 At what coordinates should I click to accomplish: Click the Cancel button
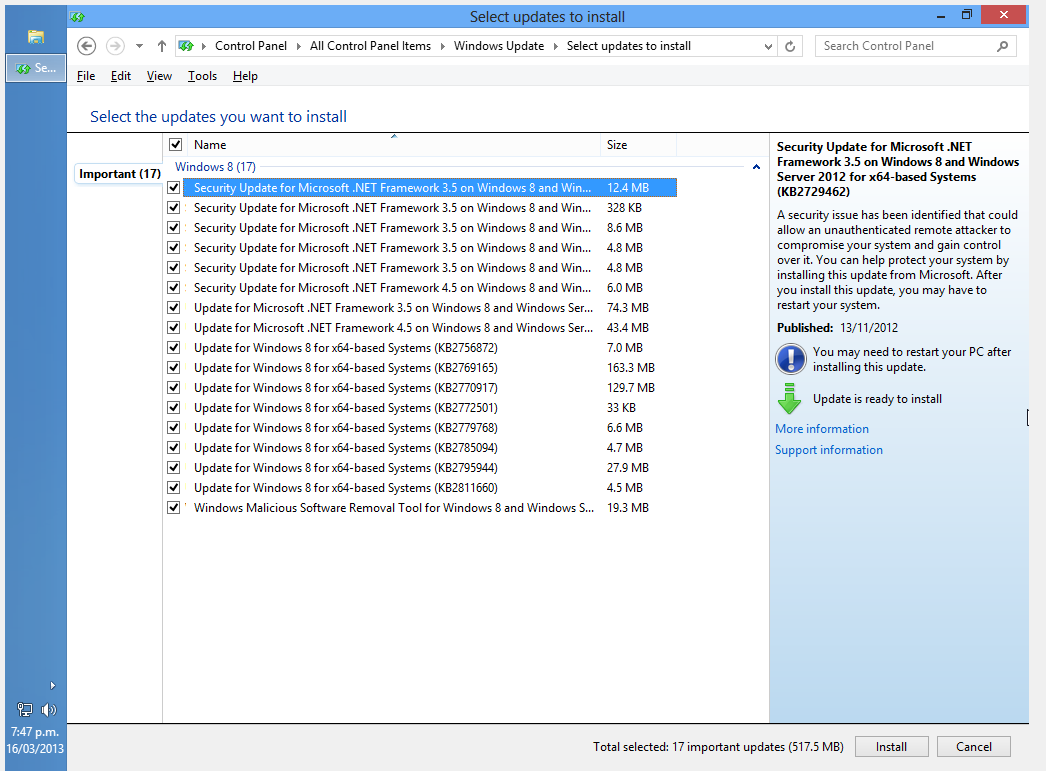point(973,747)
